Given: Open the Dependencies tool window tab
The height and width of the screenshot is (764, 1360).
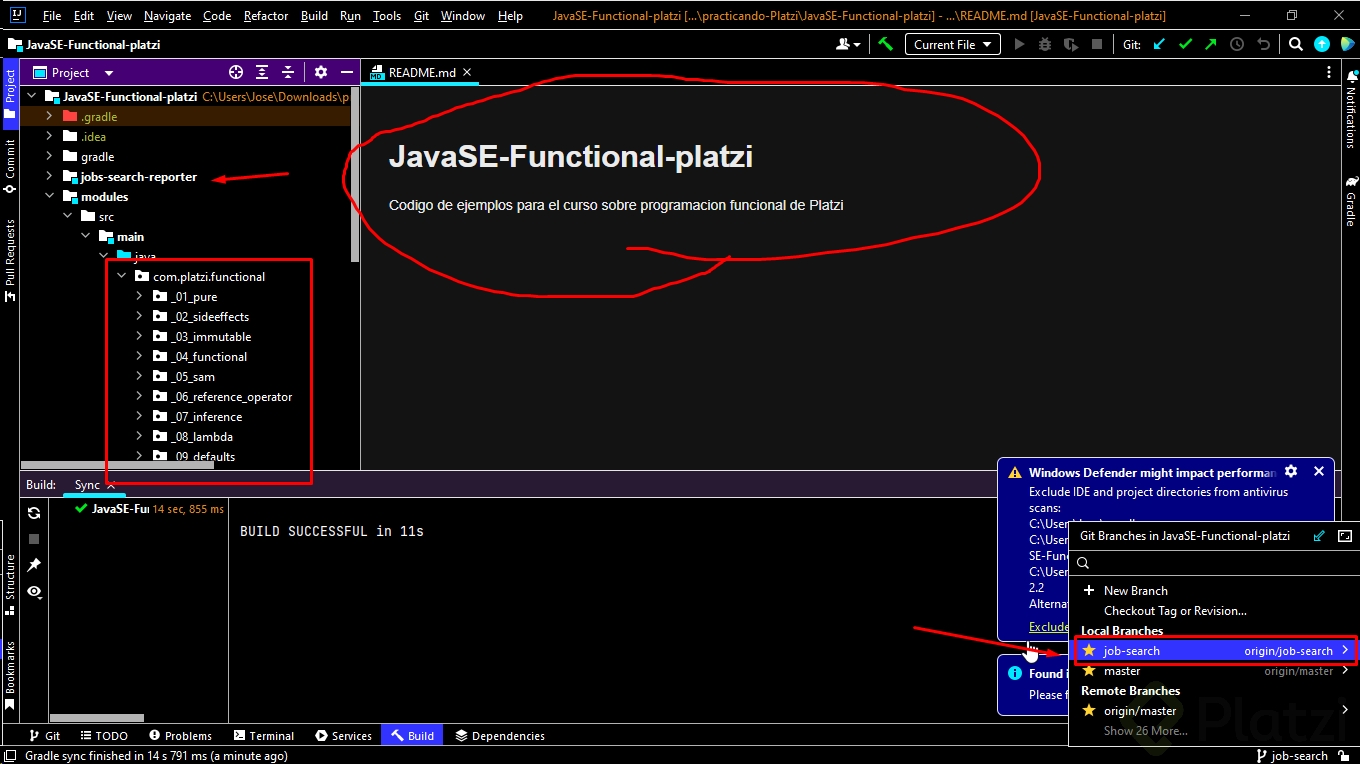Looking at the screenshot, I should pos(499,736).
